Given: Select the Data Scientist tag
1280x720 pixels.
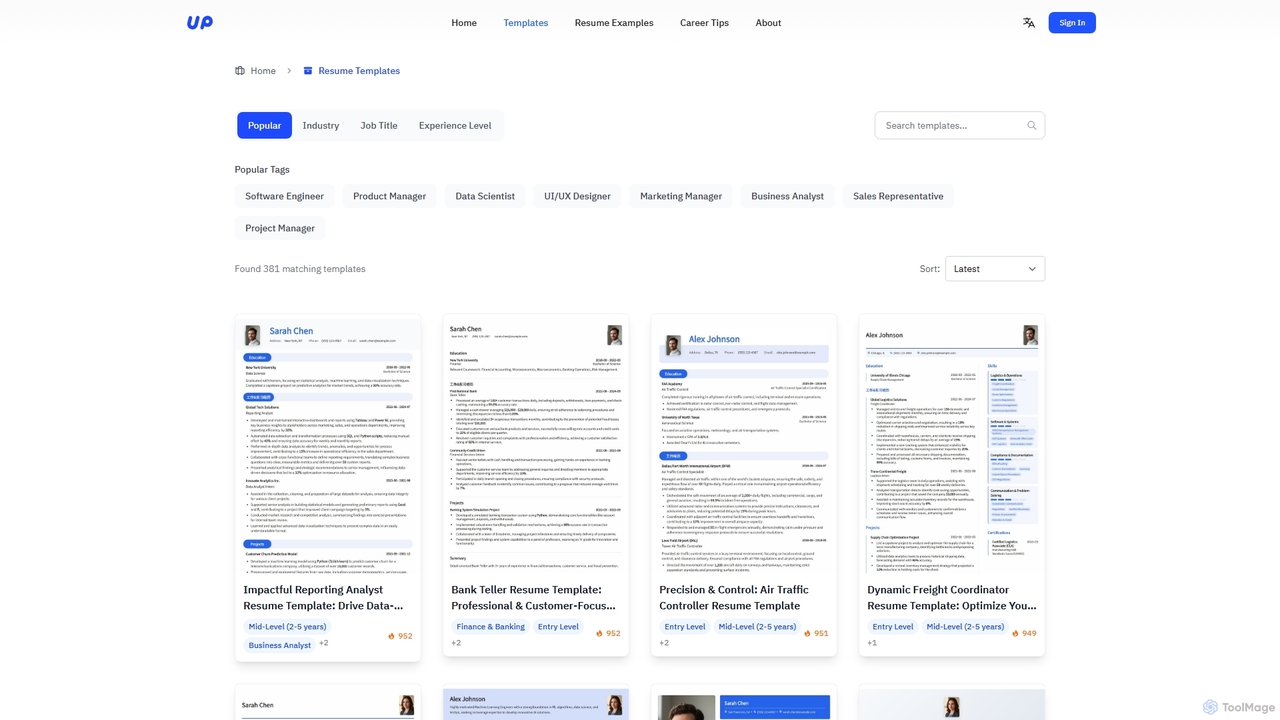Looking at the screenshot, I should point(485,196).
